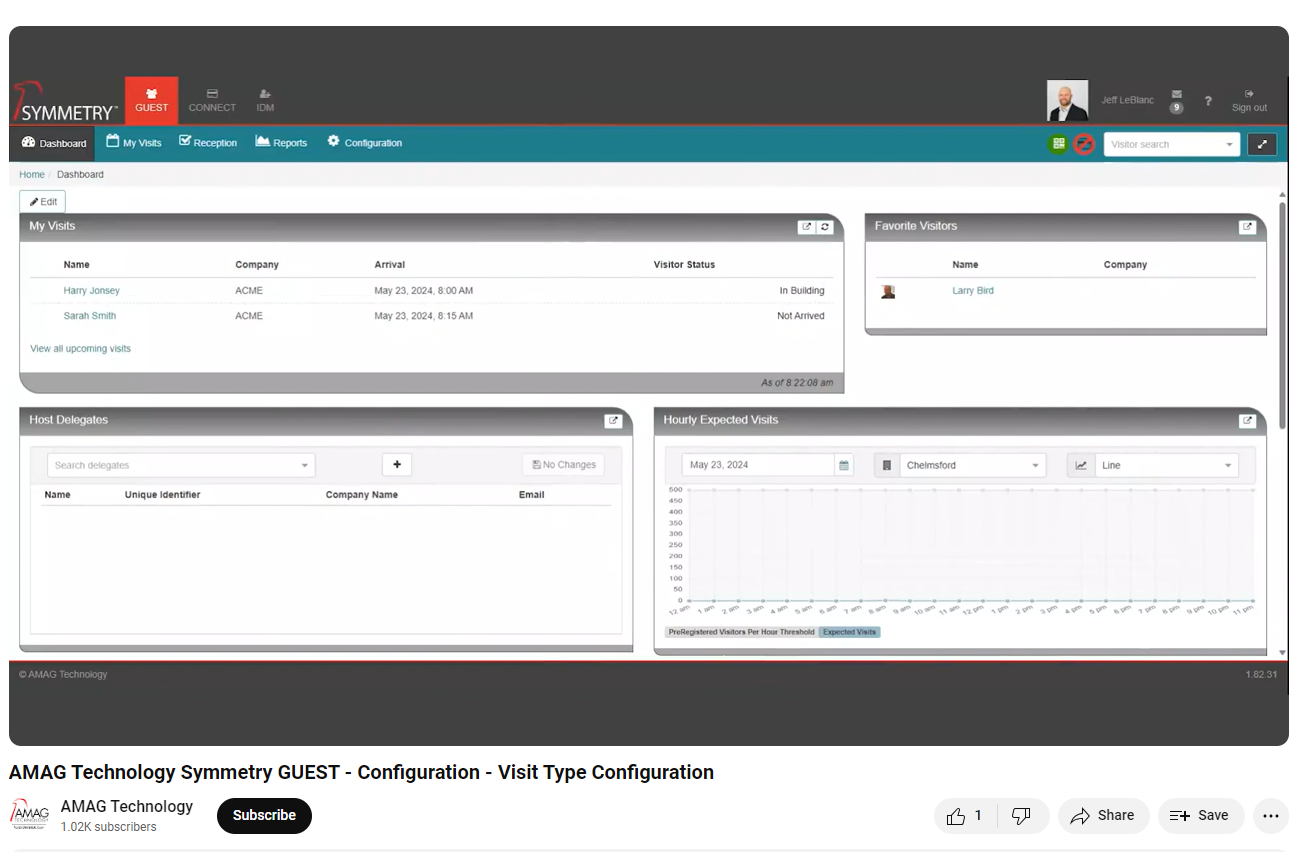Pop out the Favorite Visitors panel
1312x852 pixels.
[1247, 227]
